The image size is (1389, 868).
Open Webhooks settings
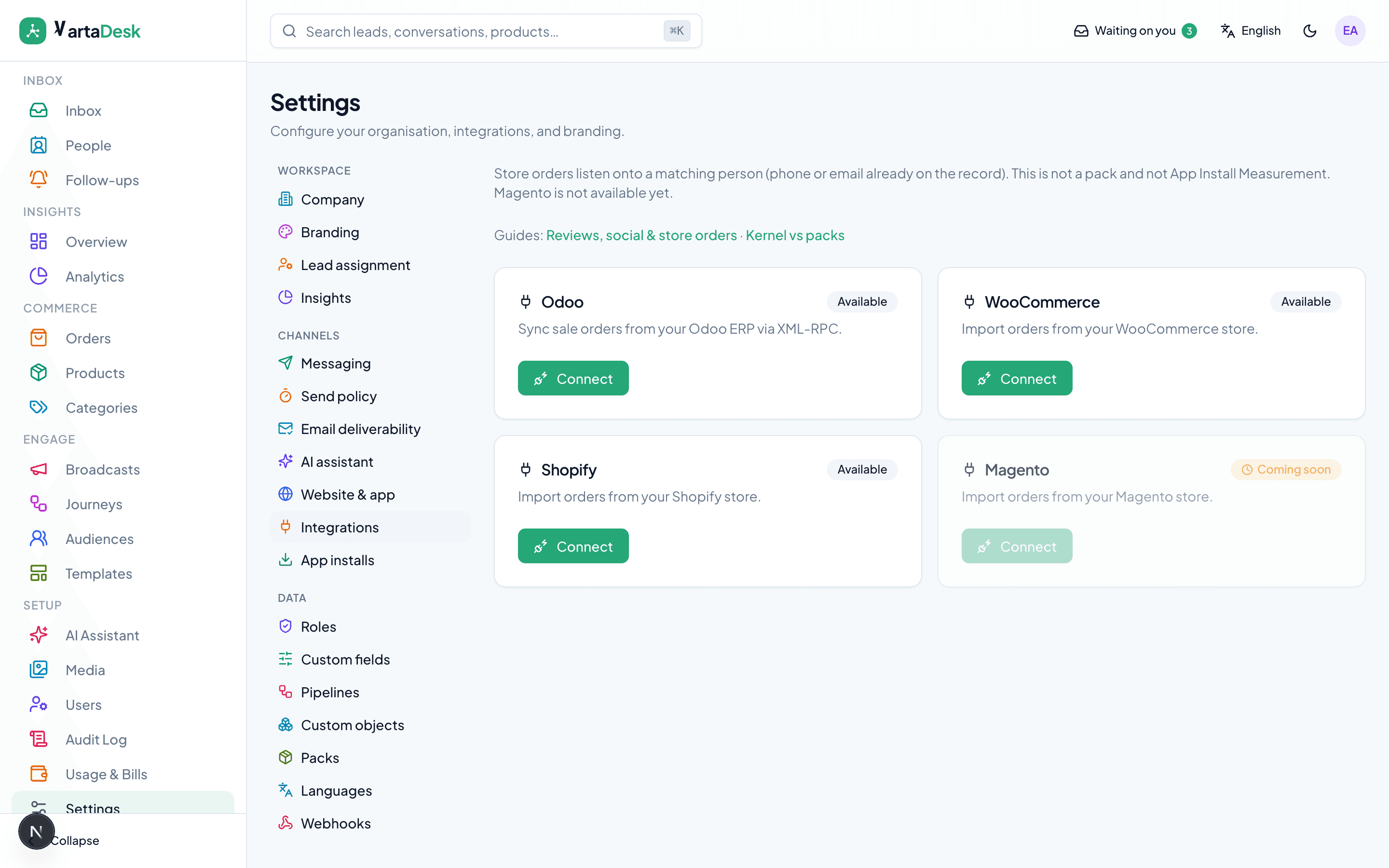click(x=370, y=823)
